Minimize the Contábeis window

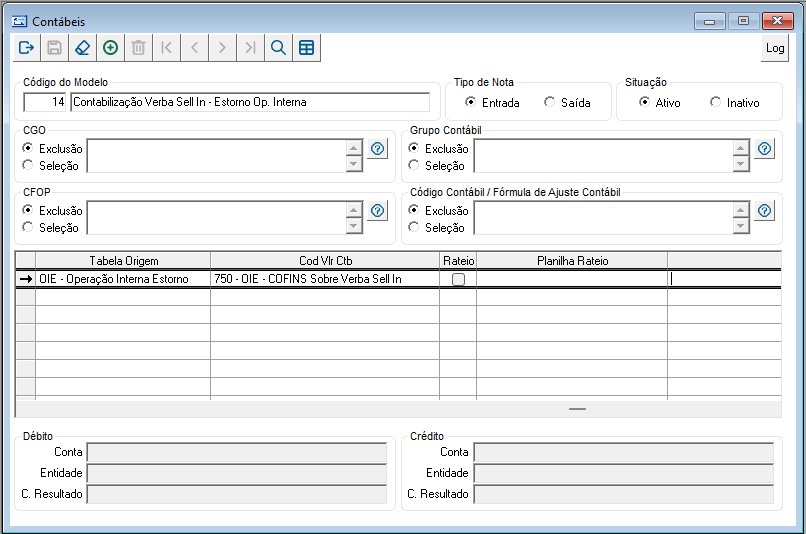pos(709,21)
